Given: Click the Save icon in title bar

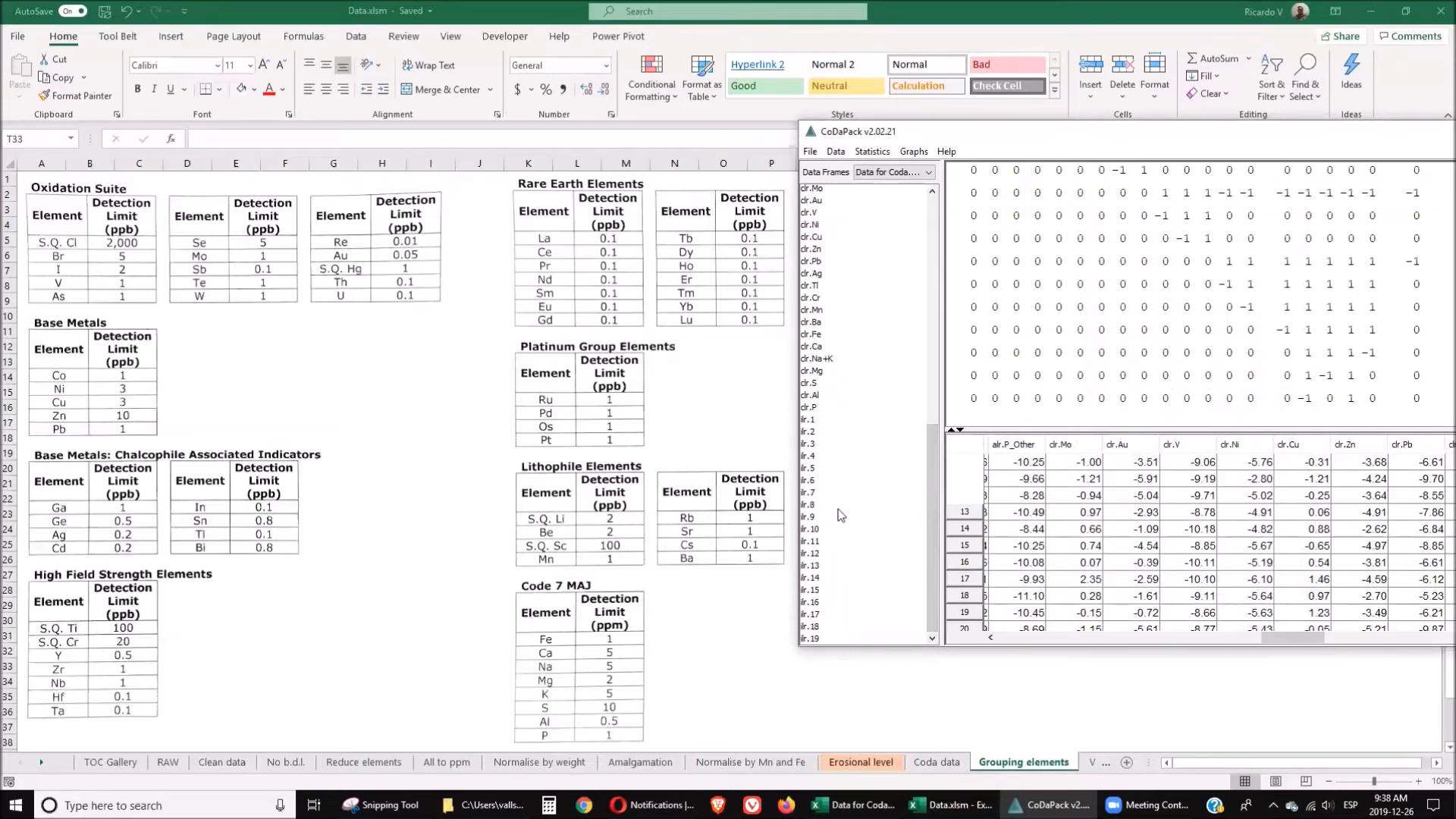Looking at the screenshot, I should pos(105,11).
